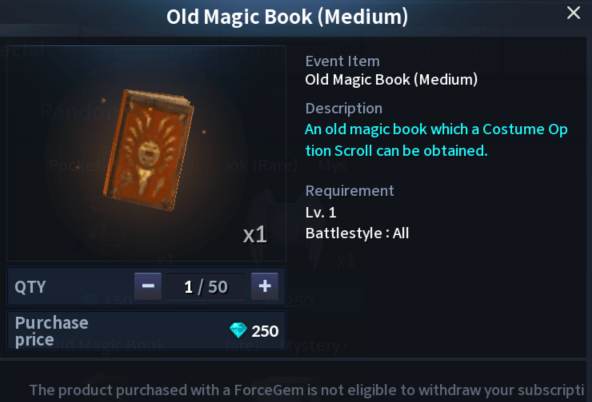Viewport: 592px width, 402px height.
Task: Click the Purchase price label
Action: click(52, 331)
